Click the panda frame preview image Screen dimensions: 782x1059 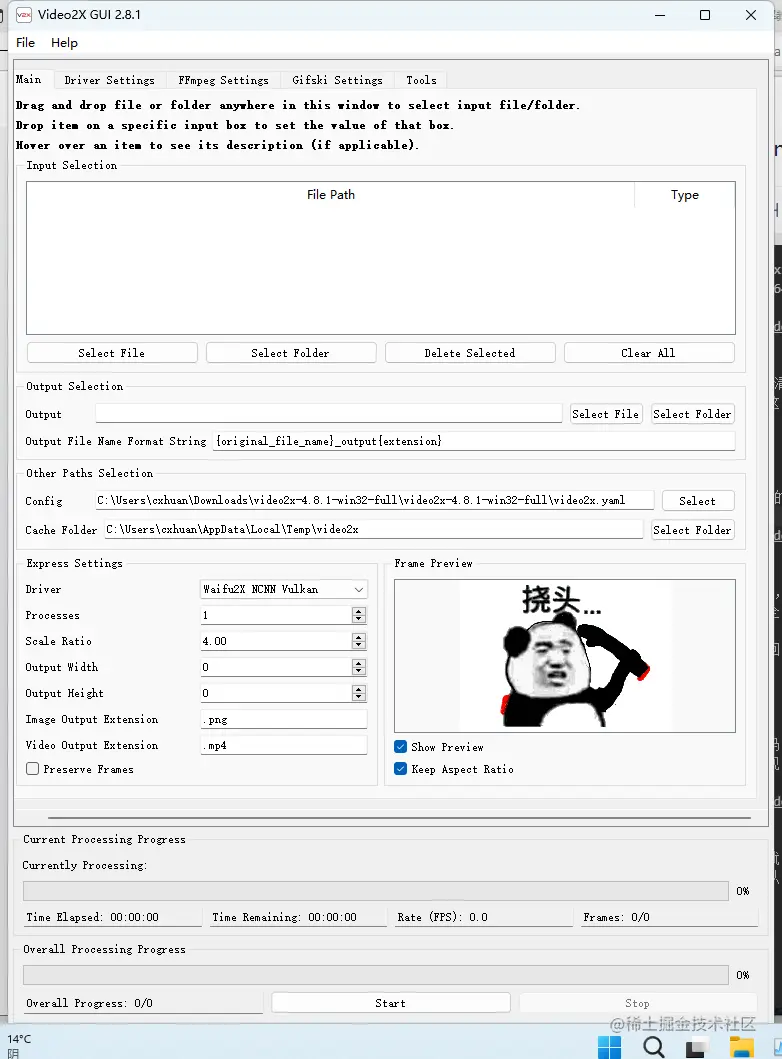click(x=565, y=656)
